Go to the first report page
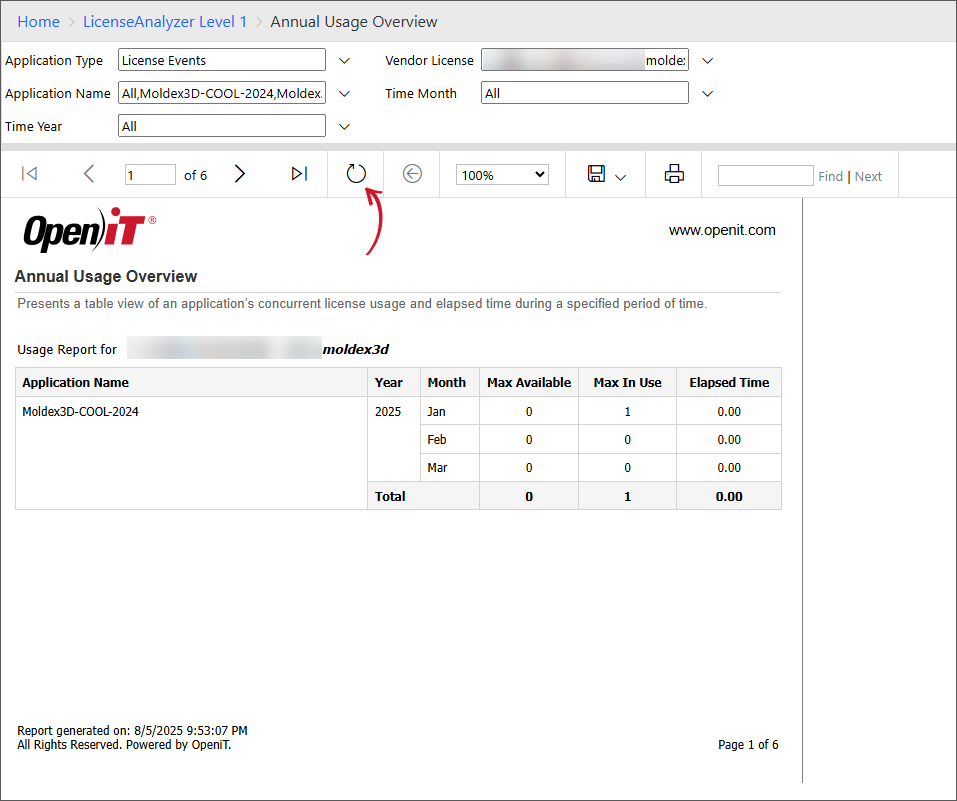The height and width of the screenshot is (801, 957). 30,174
